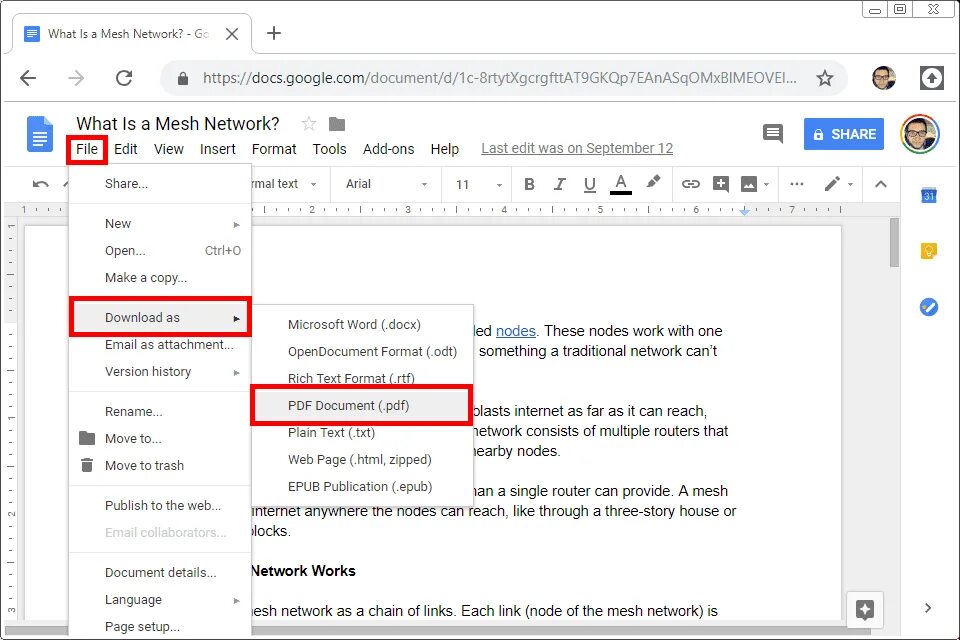Choose Share... in the File menu

pos(160,184)
